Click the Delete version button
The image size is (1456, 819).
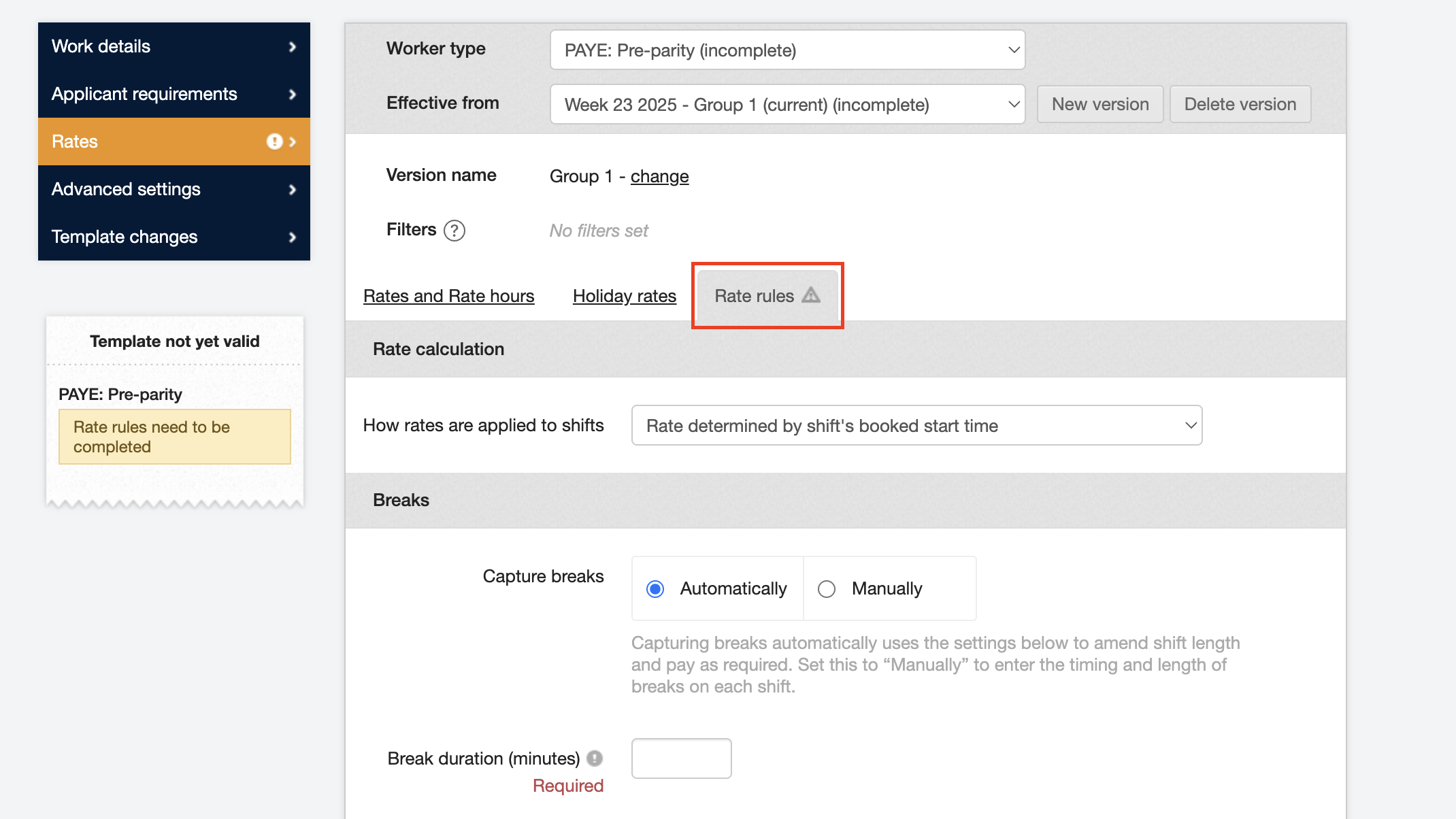[x=1240, y=104]
